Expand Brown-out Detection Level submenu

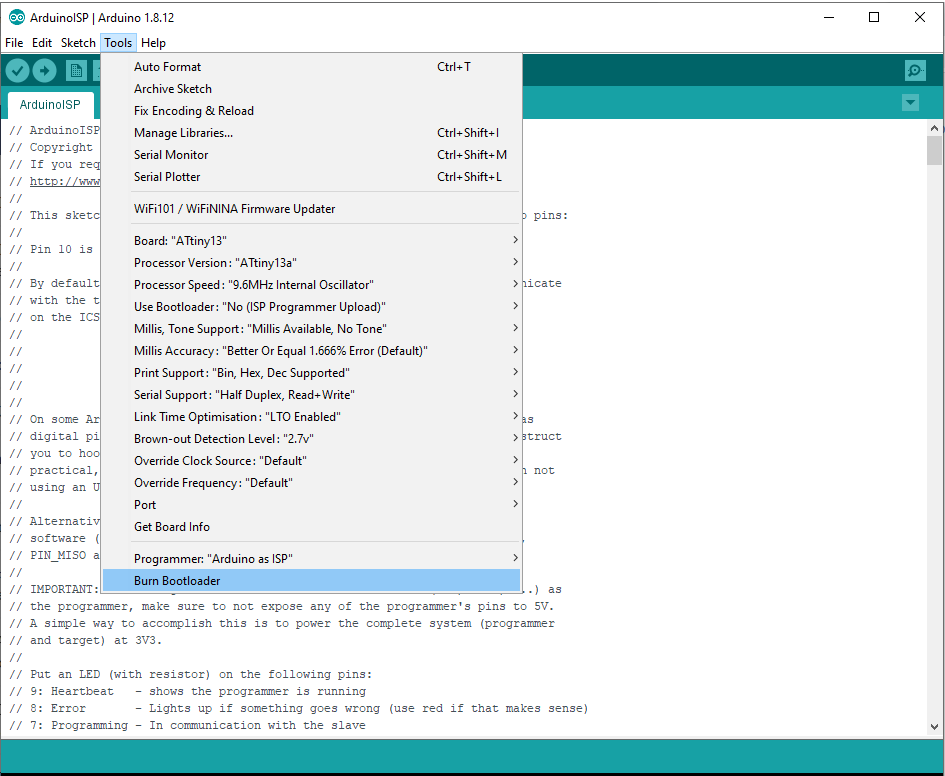click(311, 439)
